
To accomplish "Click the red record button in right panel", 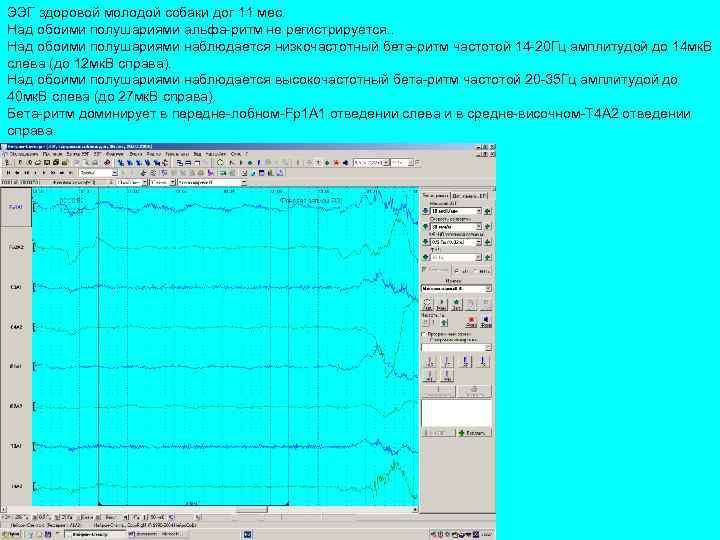I will pyautogui.click(x=471, y=321).
